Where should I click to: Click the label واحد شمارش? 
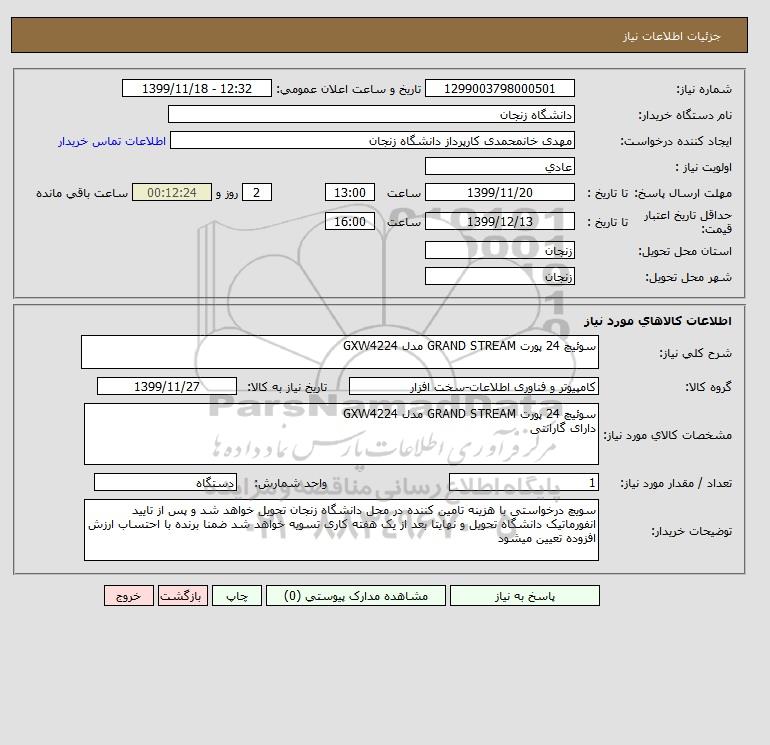coord(291,484)
